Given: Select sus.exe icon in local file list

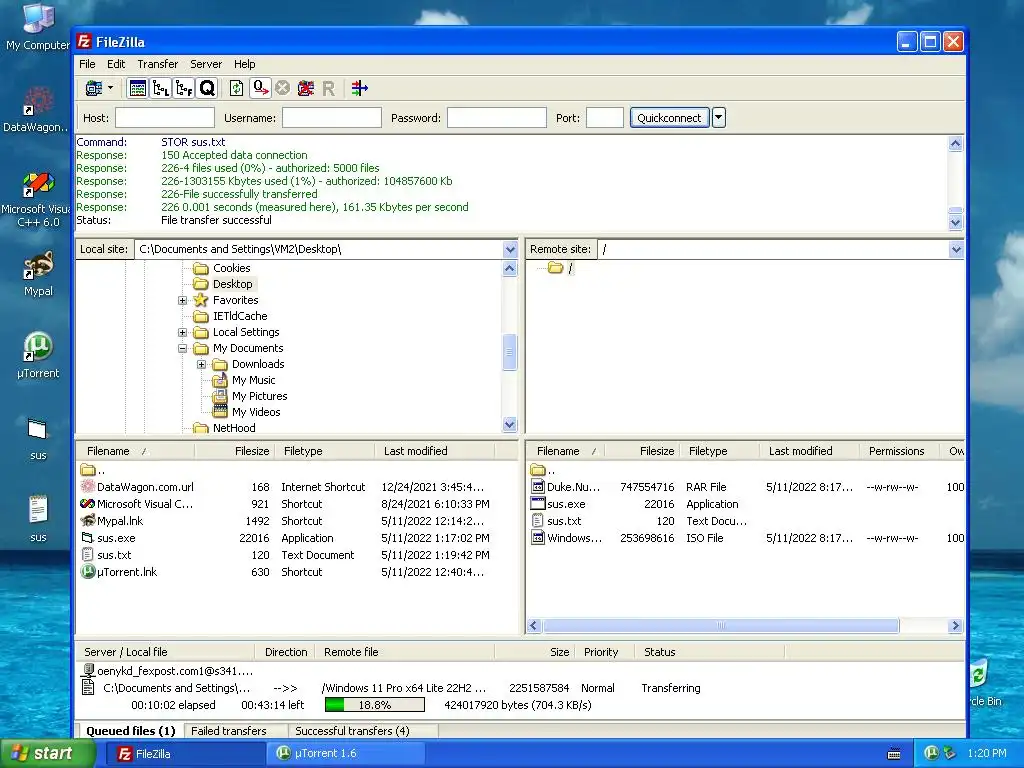Looking at the screenshot, I should tap(88, 537).
